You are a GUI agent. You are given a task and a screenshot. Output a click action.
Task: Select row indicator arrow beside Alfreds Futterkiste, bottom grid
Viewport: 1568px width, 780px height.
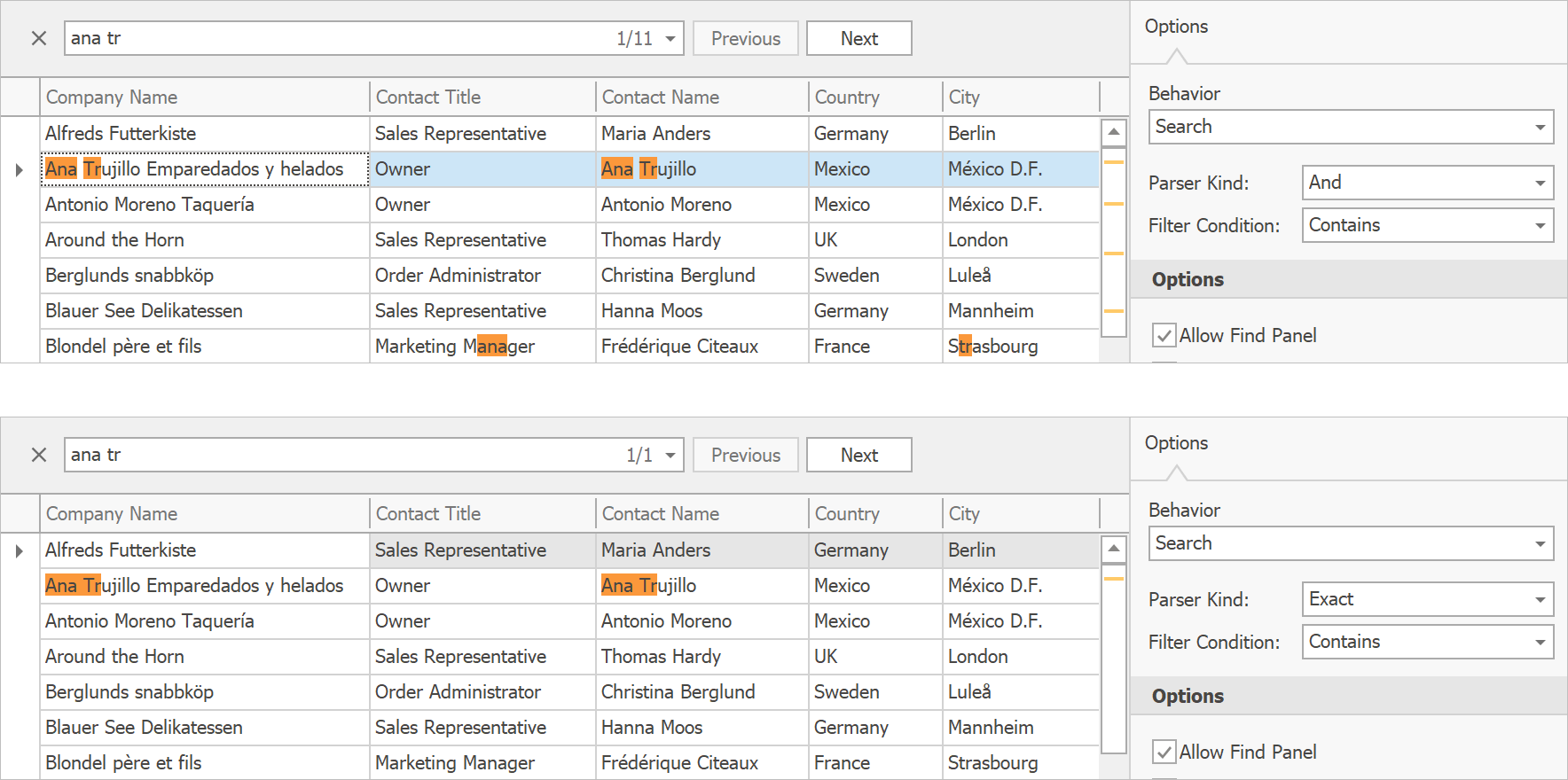click(x=20, y=550)
